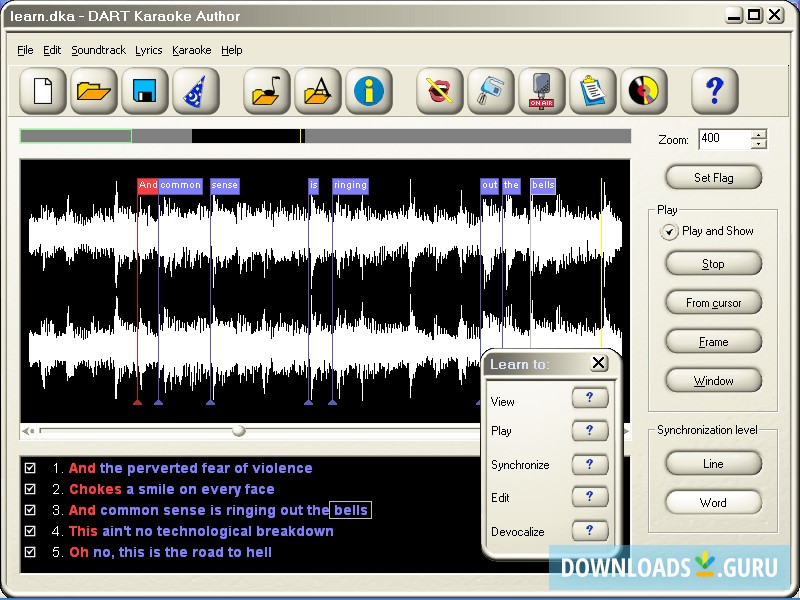Launch the wizard hat icon

pos(196,92)
